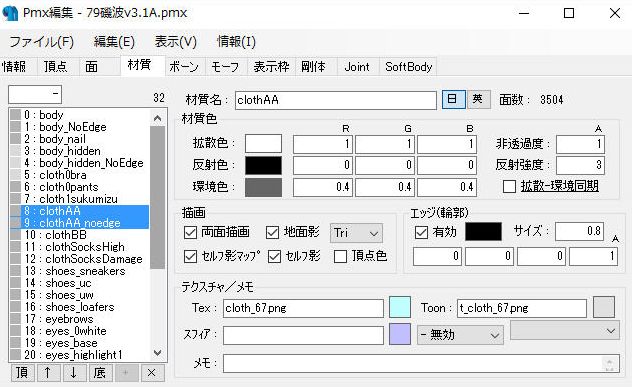Viewport: 632px width, 387px height.
Task: Click the Tex field cloth_67.png
Action: tap(303, 308)
